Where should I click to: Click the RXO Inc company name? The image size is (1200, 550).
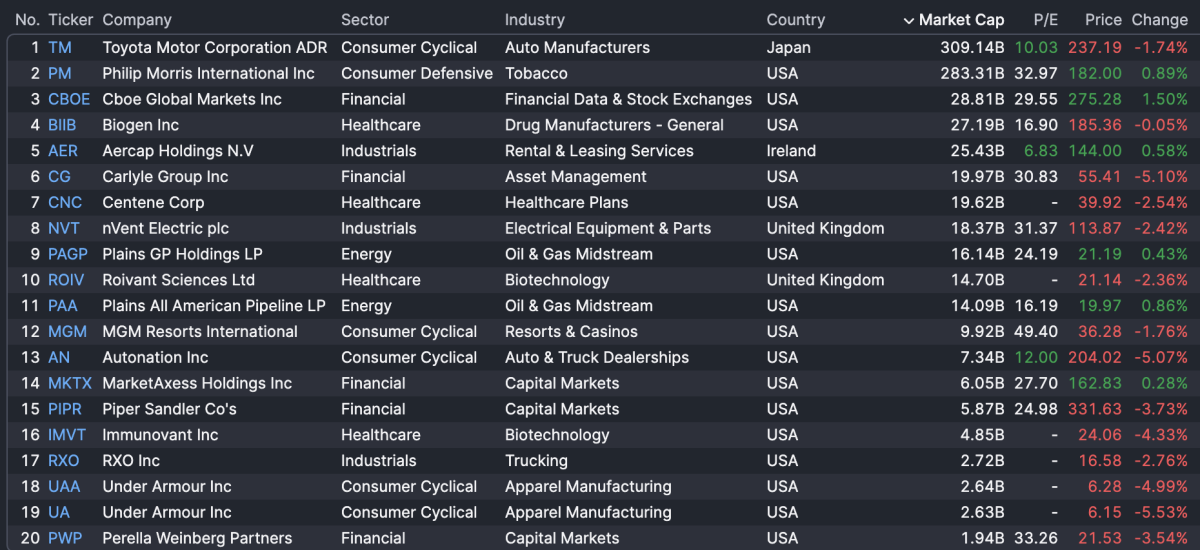click(x=131, y=461)
